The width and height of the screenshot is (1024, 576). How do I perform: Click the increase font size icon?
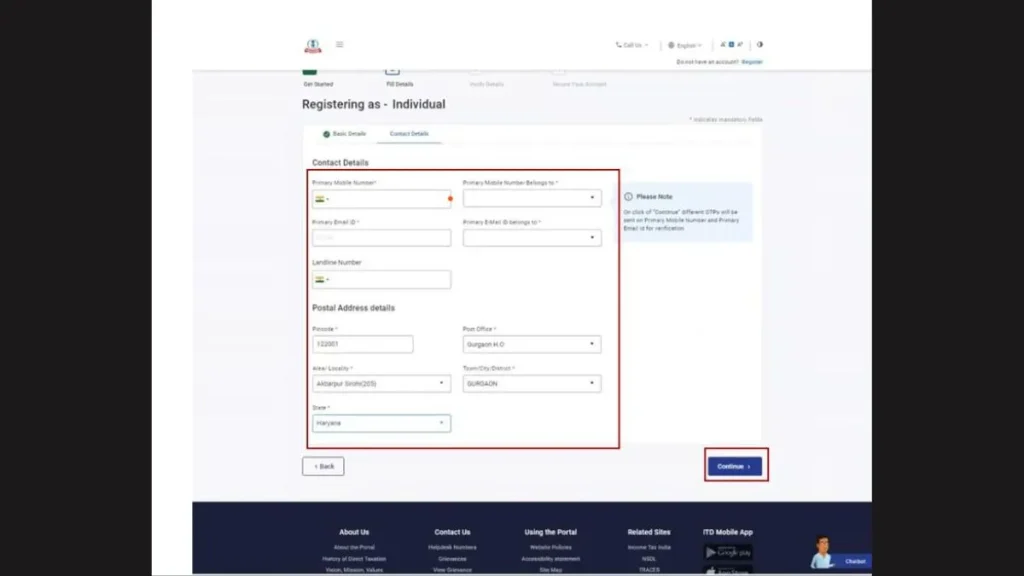(x=740, y=45)
